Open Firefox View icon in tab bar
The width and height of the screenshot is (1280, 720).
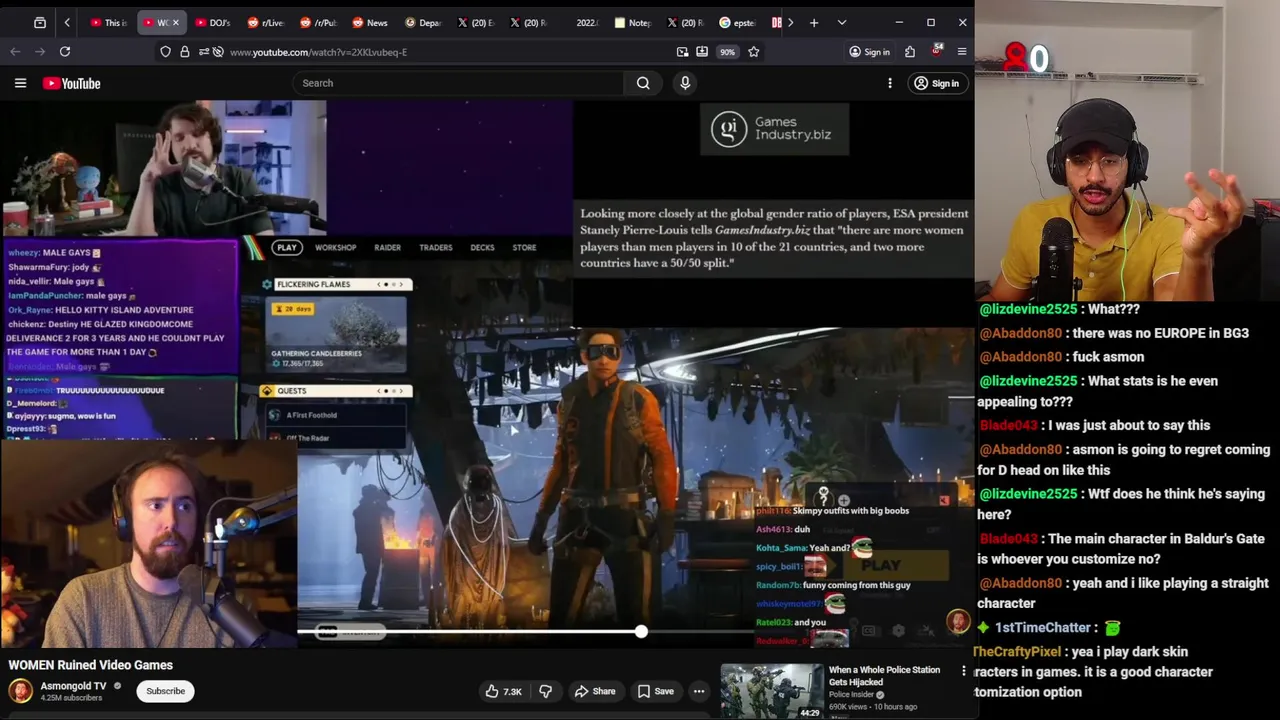(40, 22)
